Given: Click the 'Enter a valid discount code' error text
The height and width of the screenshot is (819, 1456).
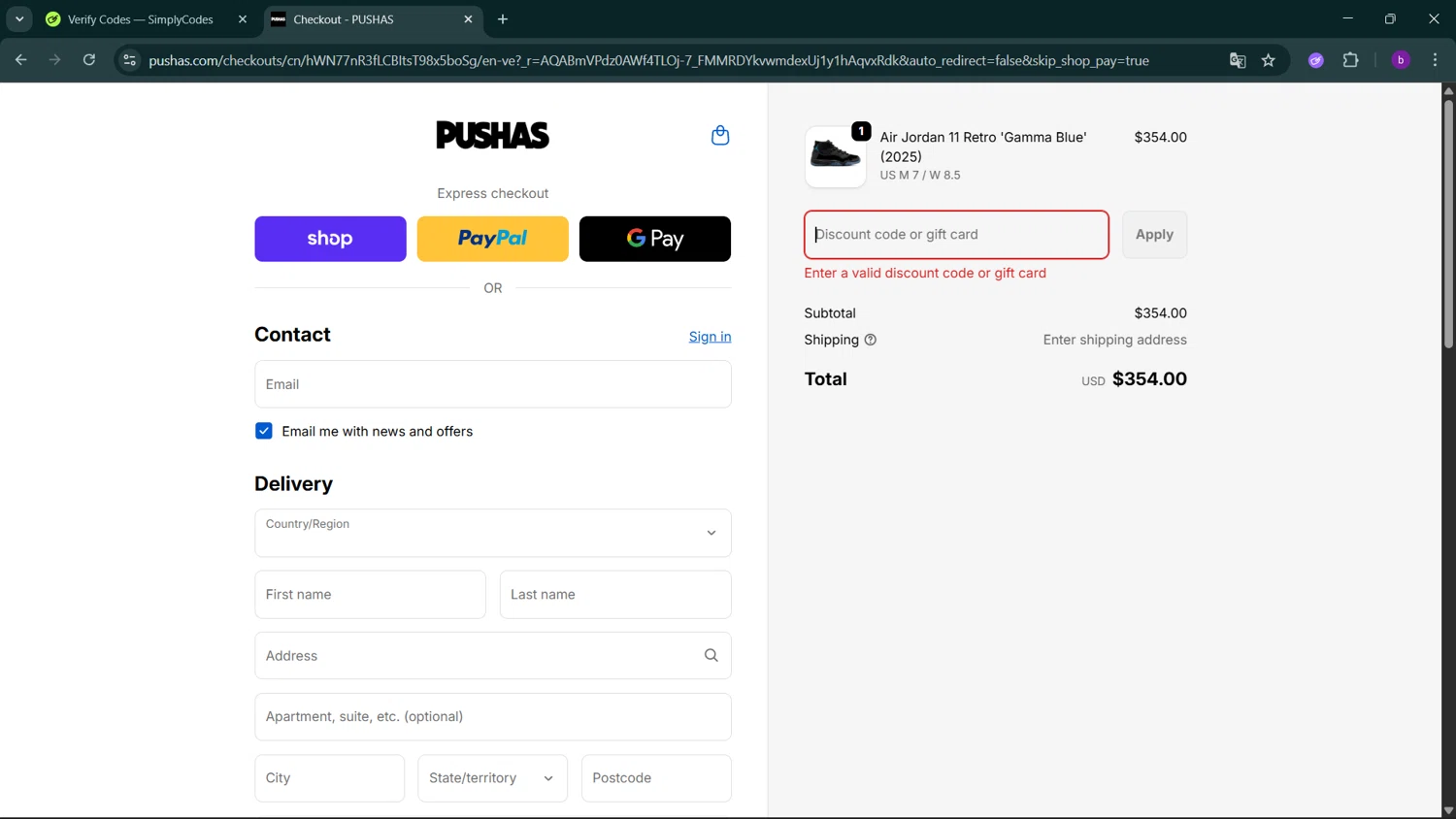Looking at the screenshot, I should [925, 274].
